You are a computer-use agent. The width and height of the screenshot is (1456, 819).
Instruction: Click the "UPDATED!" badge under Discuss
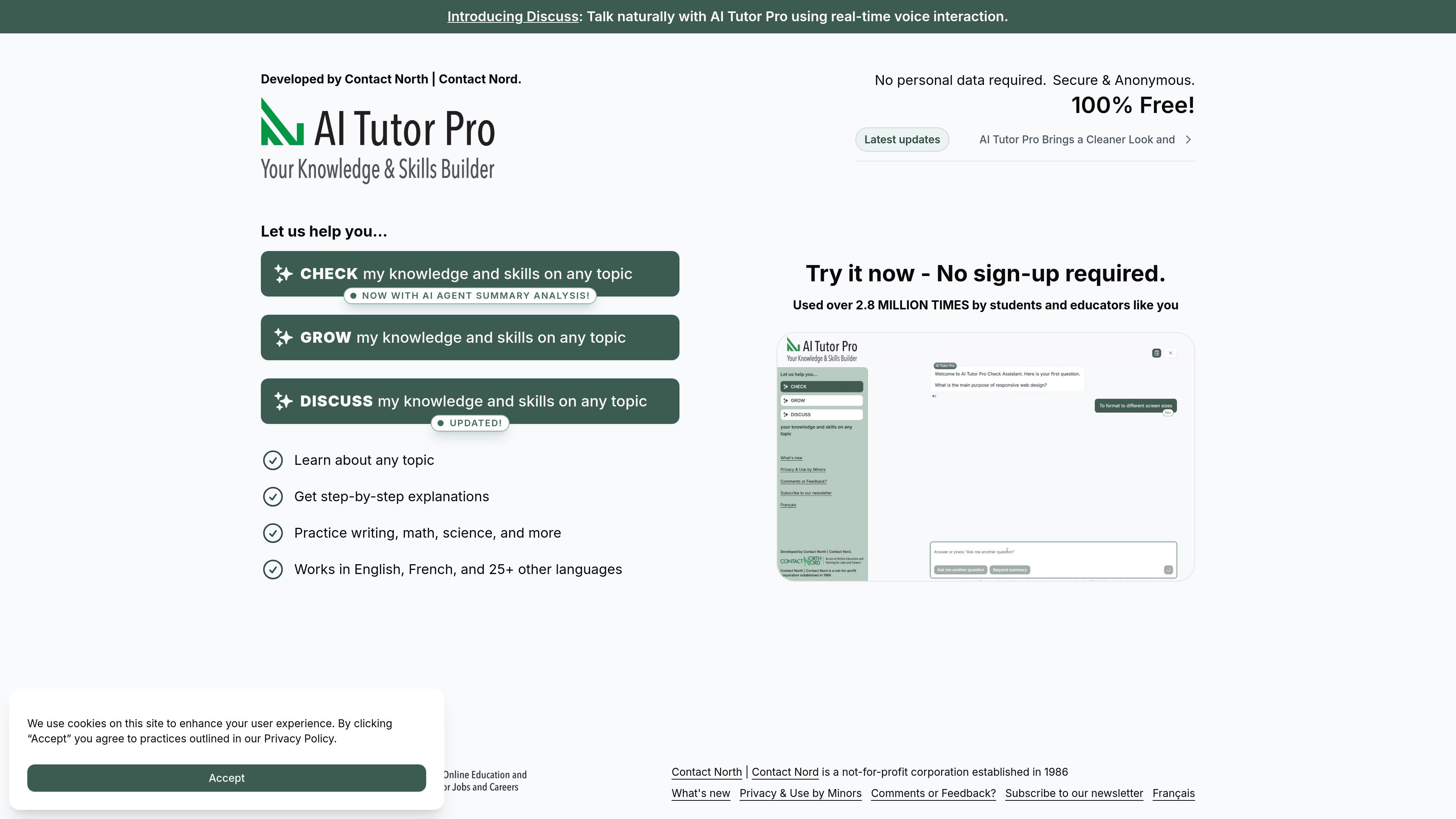point(470,424)
